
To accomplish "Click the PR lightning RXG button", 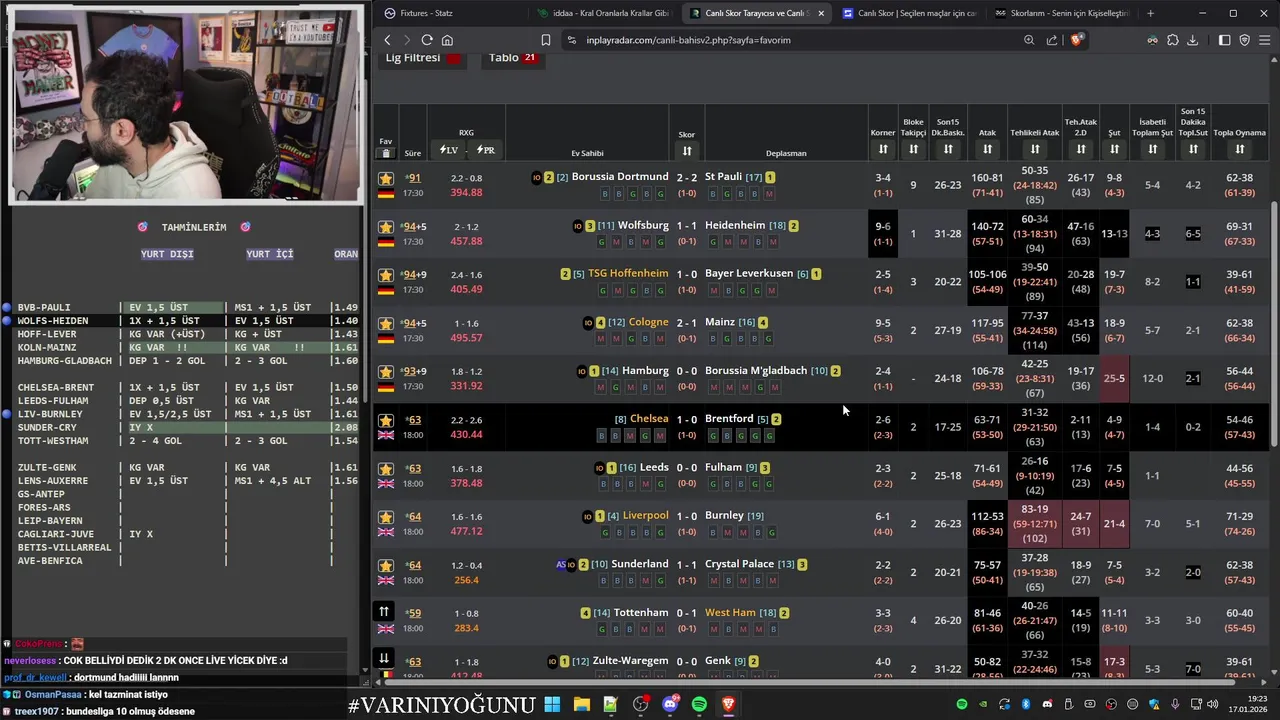I will [485, 150].
